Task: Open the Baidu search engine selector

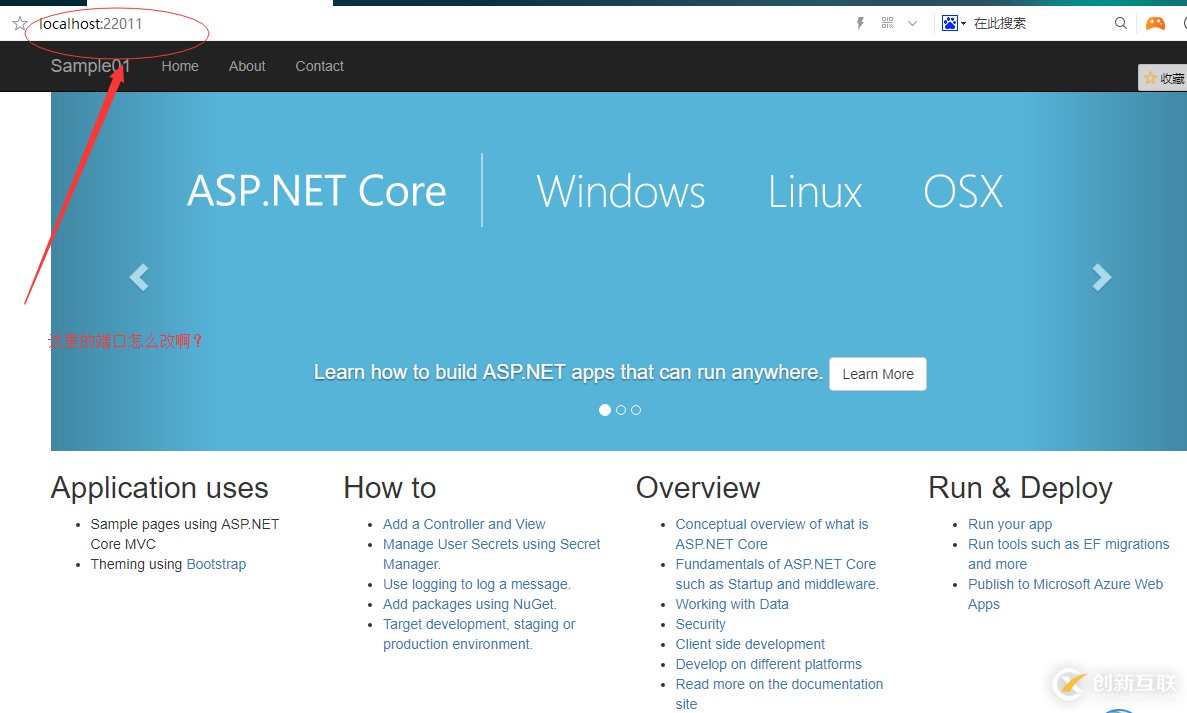Action: (954, 23)
